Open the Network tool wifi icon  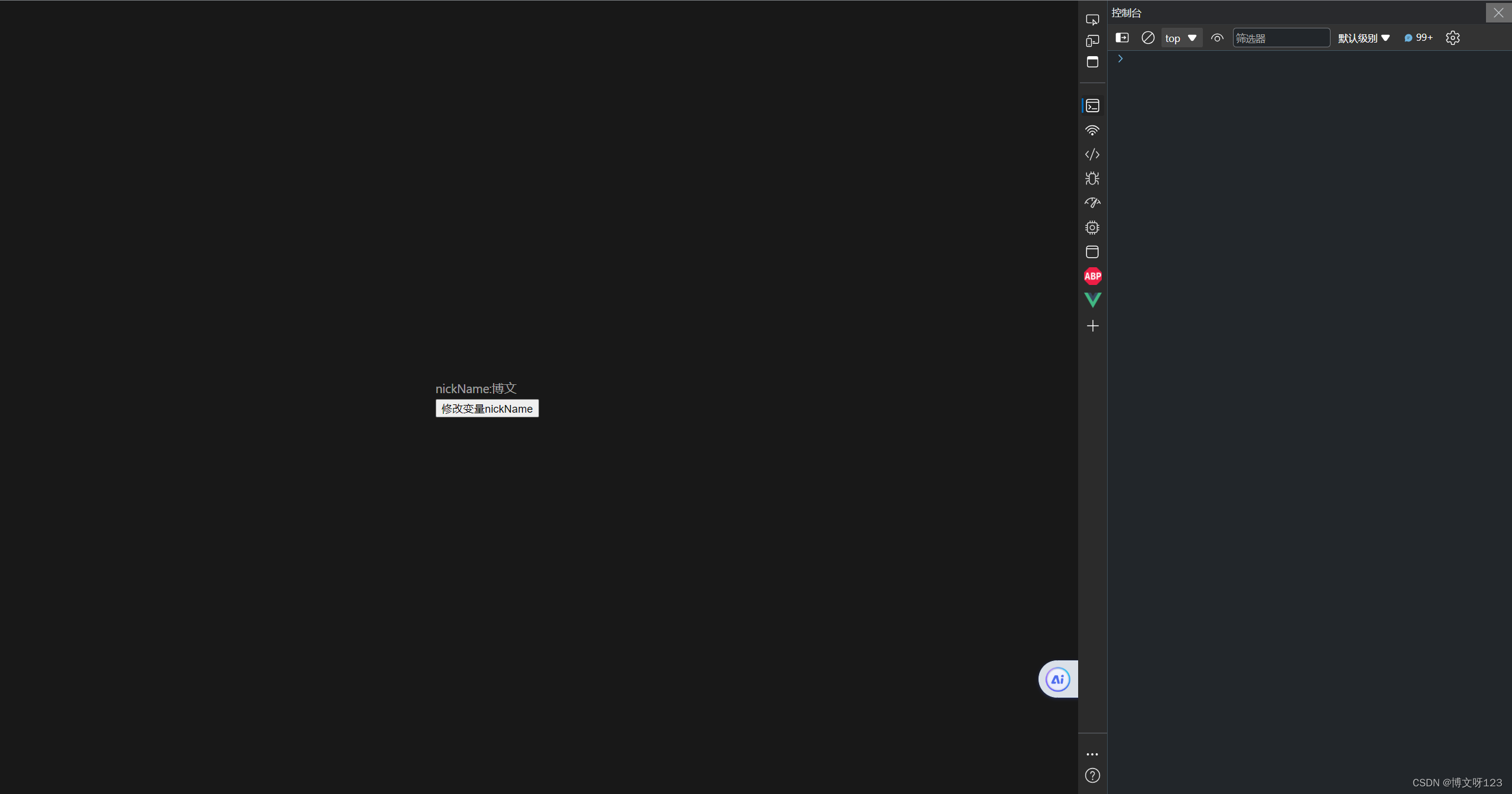pyautogui.click(x=1092, y=130)
